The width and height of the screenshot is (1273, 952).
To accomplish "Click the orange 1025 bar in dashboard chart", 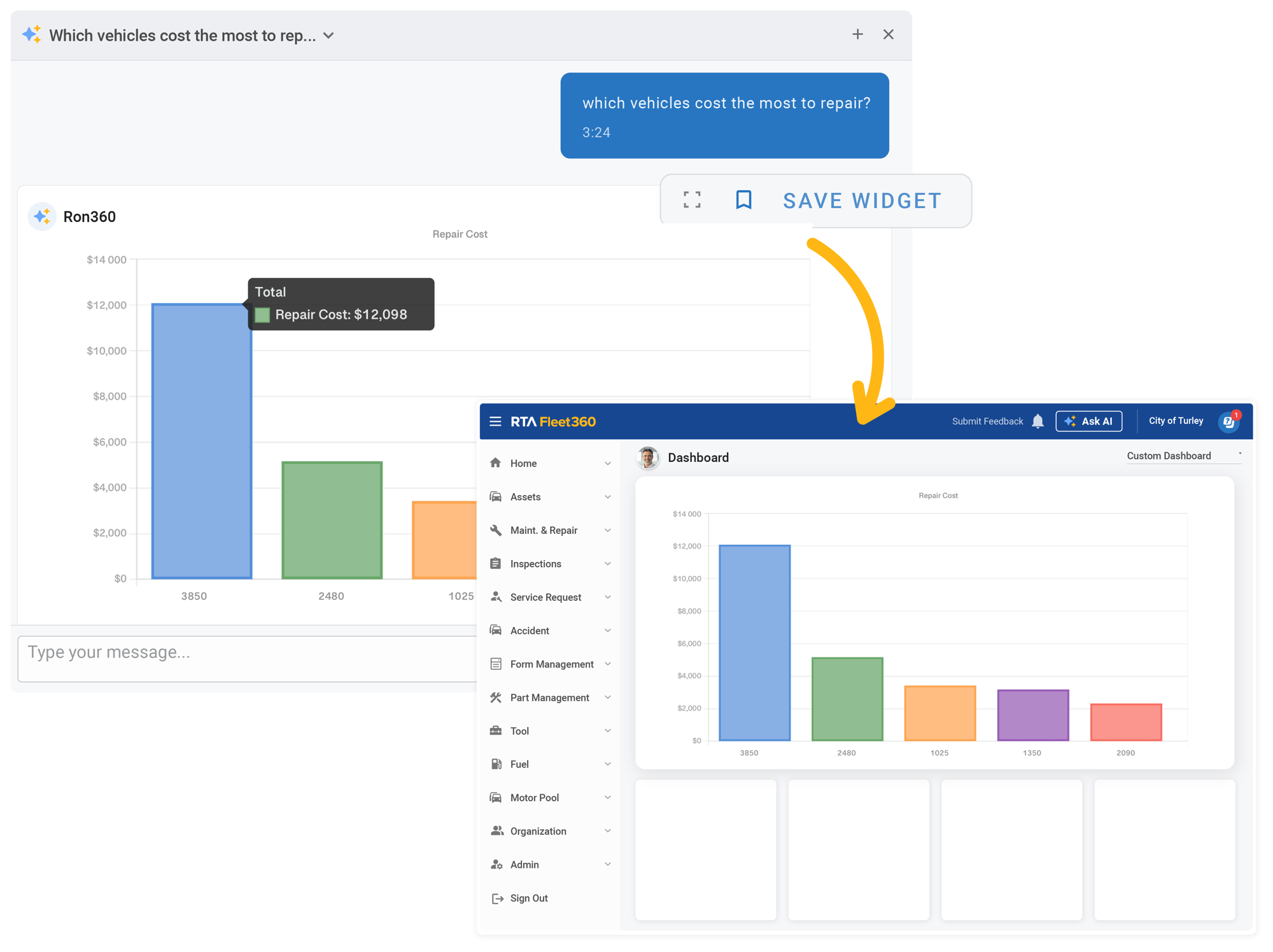I will [939, 713].
